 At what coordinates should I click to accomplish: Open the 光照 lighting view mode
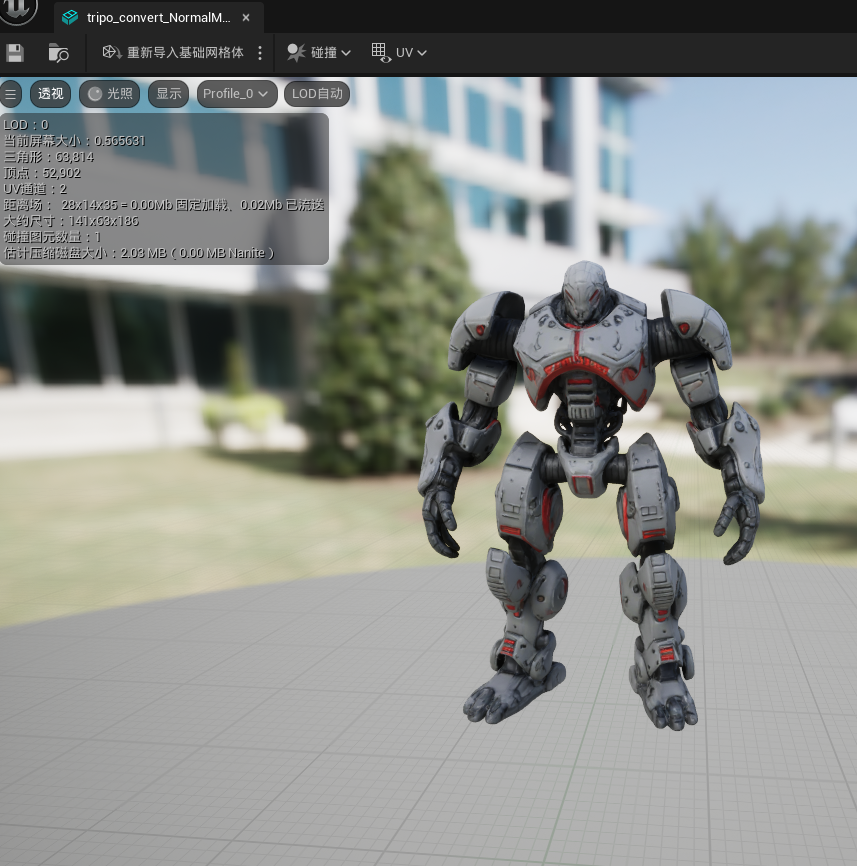tap(109, 94)
